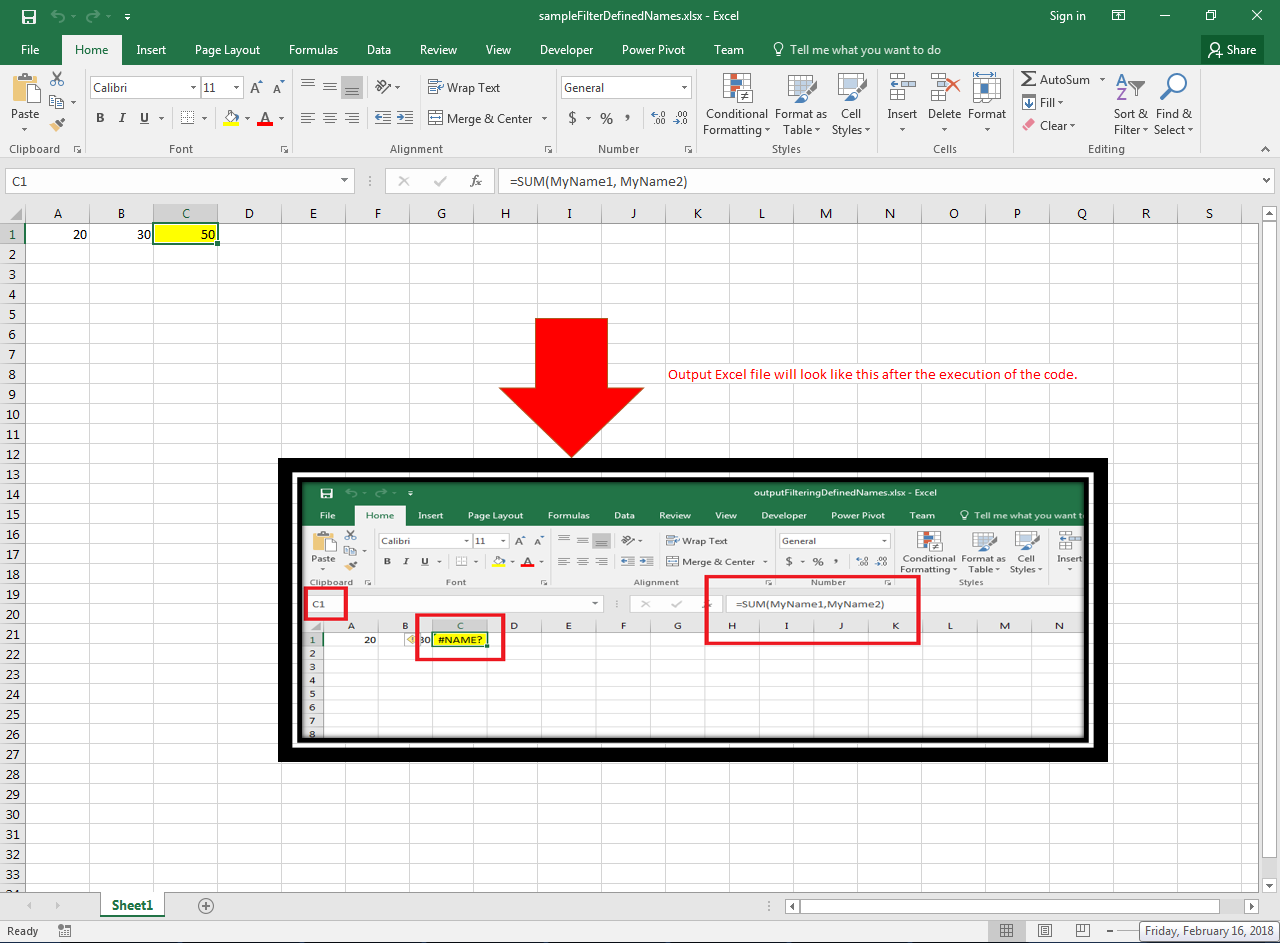Click the Insert Function fx icon
Image resolution: width=1280 pixels, height=943 pixels.
coord(477,182)
